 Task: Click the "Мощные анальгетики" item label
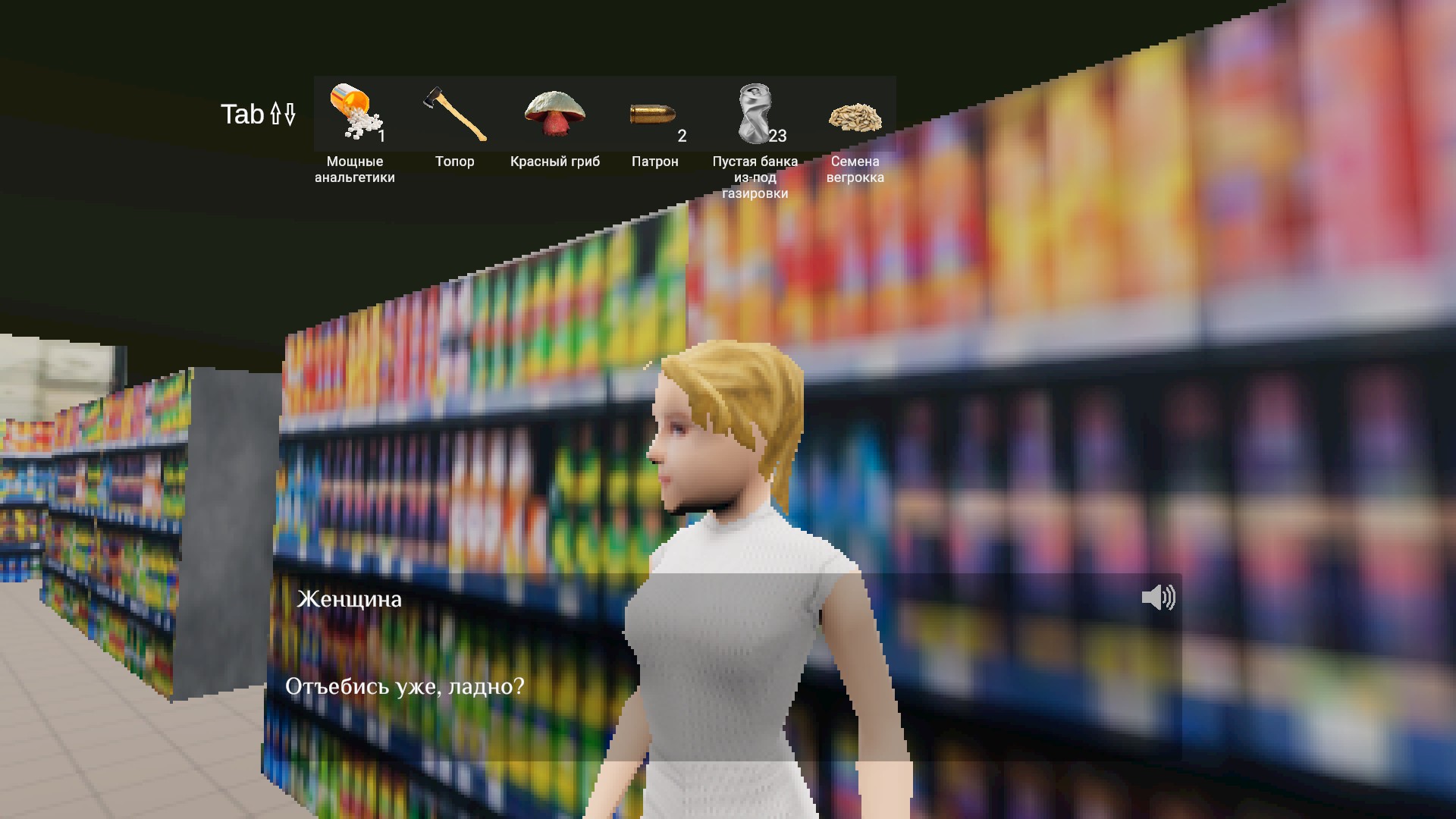click(x=354, y=169)
